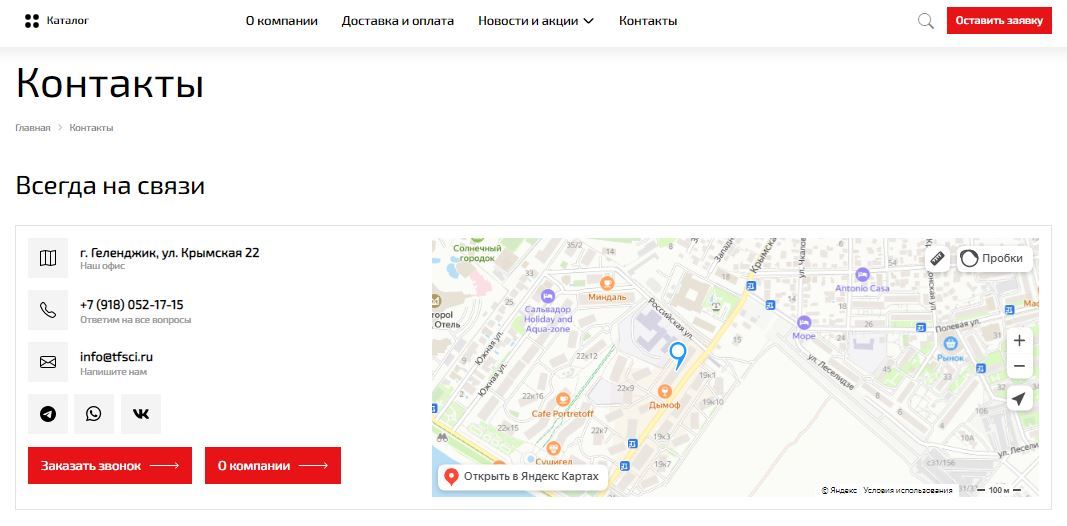The height and width of the screenshot is (526, 1067).
Task: Click the Море hotel marker
Action: (804, 323)
